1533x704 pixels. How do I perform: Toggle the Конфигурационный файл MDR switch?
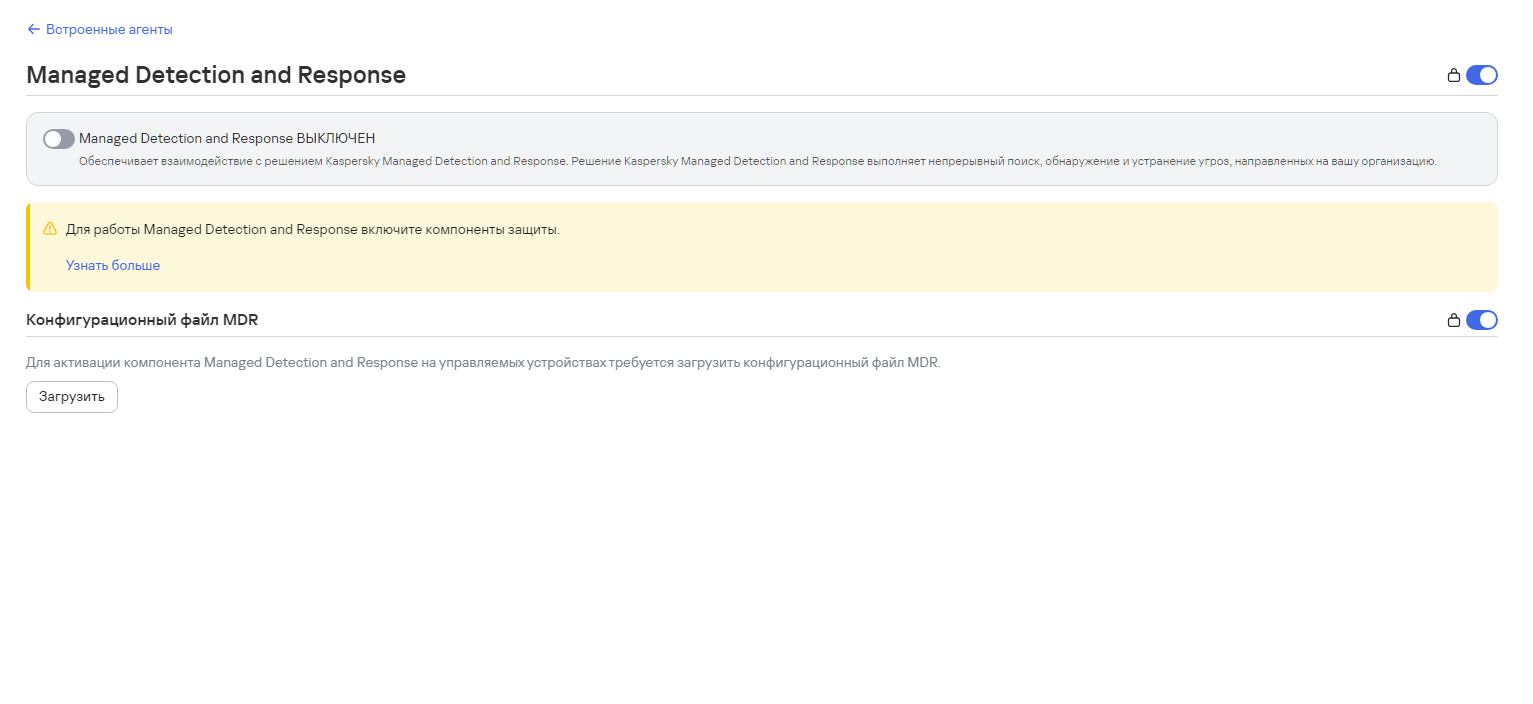click(x=1482, y=320)
